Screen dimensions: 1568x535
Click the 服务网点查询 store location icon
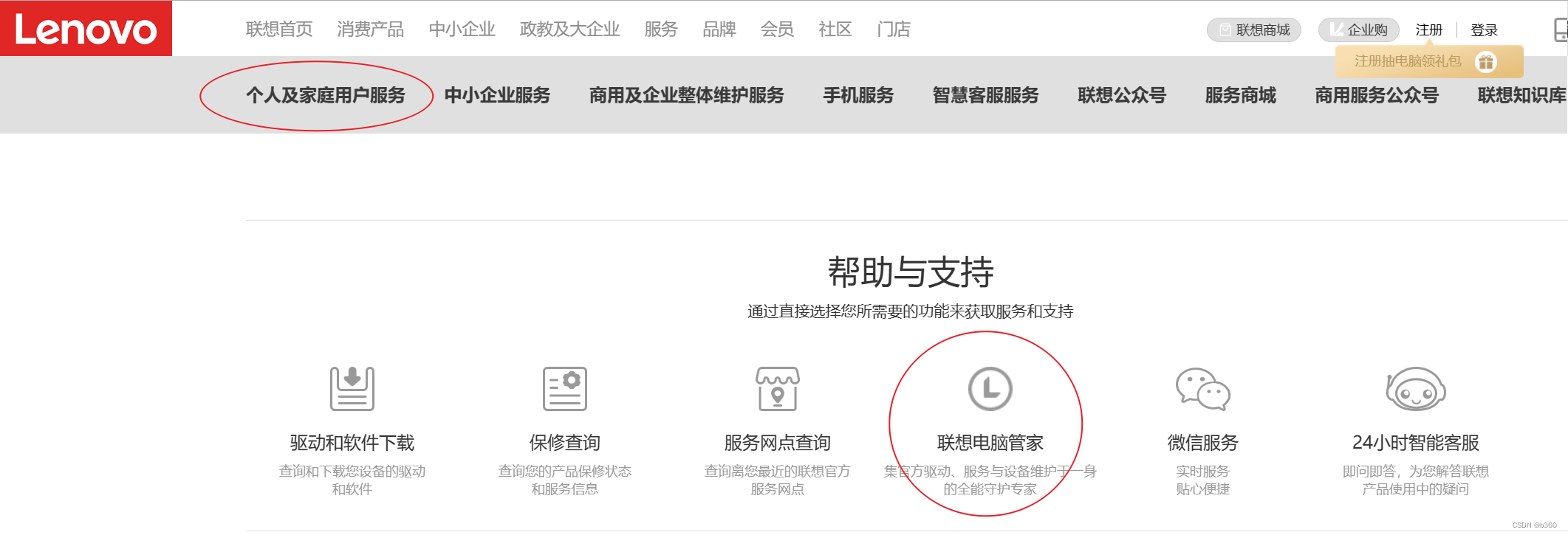[x=778, y=388]
